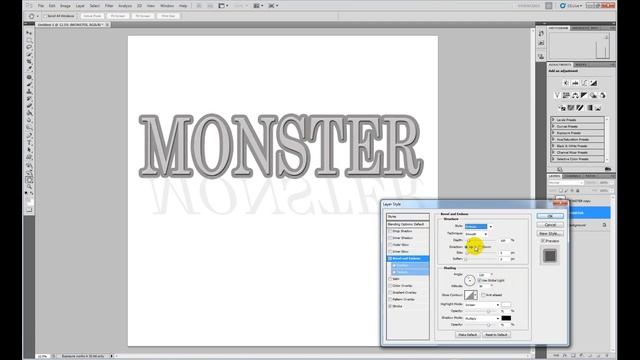
Task: Open the bevel Style dropdown
Action: (x=478, y=226)
